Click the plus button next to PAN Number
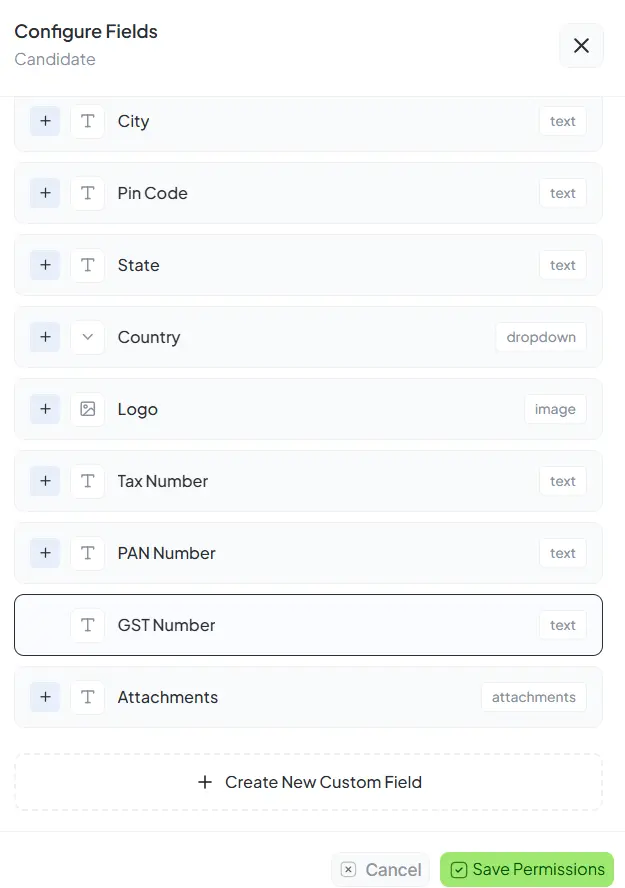The width and height of the screenshot is (625, 888). (x=44, y=553)
